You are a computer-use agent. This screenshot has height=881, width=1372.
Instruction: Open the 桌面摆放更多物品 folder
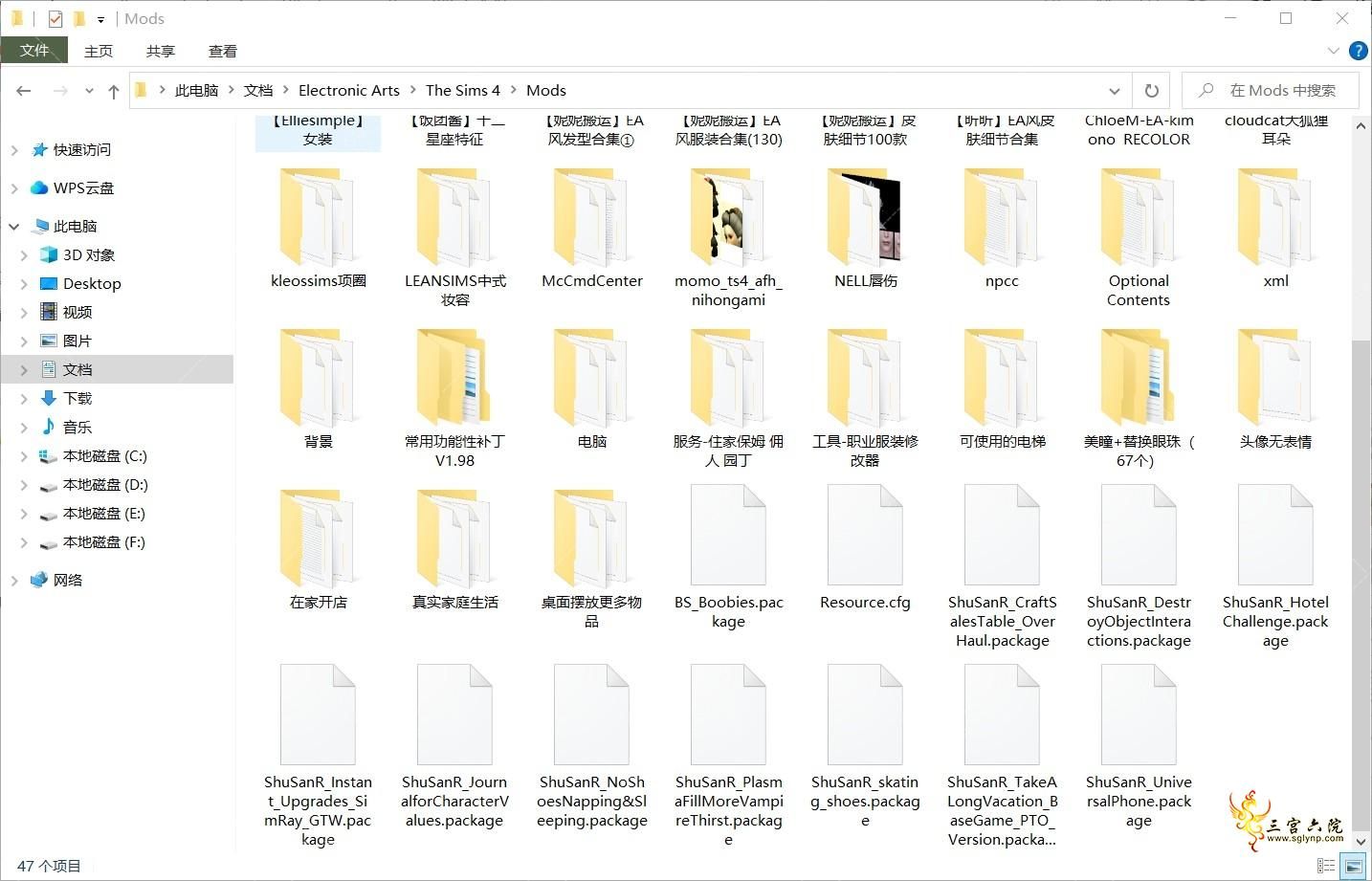[591, 560]
